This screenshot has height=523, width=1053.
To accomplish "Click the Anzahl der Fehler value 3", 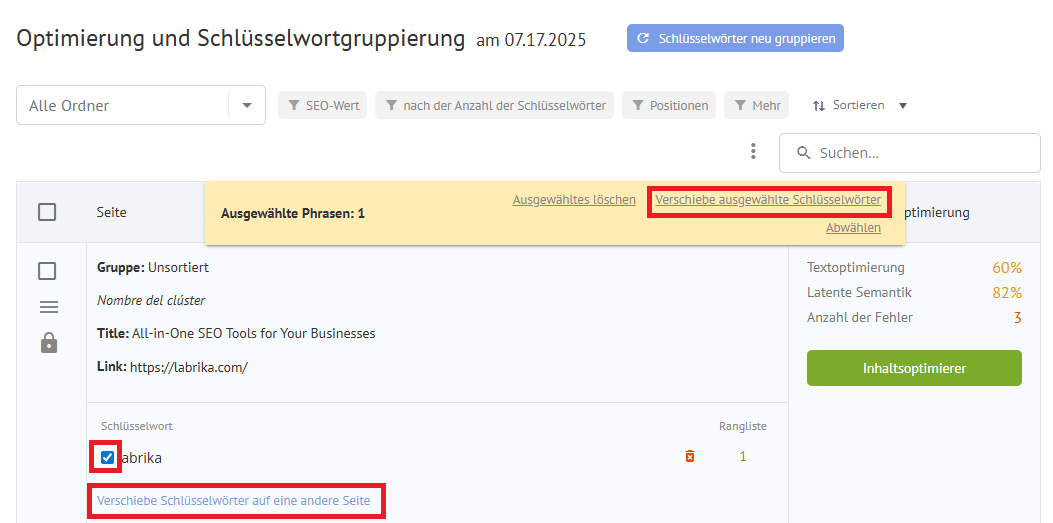I will 1017,318.
